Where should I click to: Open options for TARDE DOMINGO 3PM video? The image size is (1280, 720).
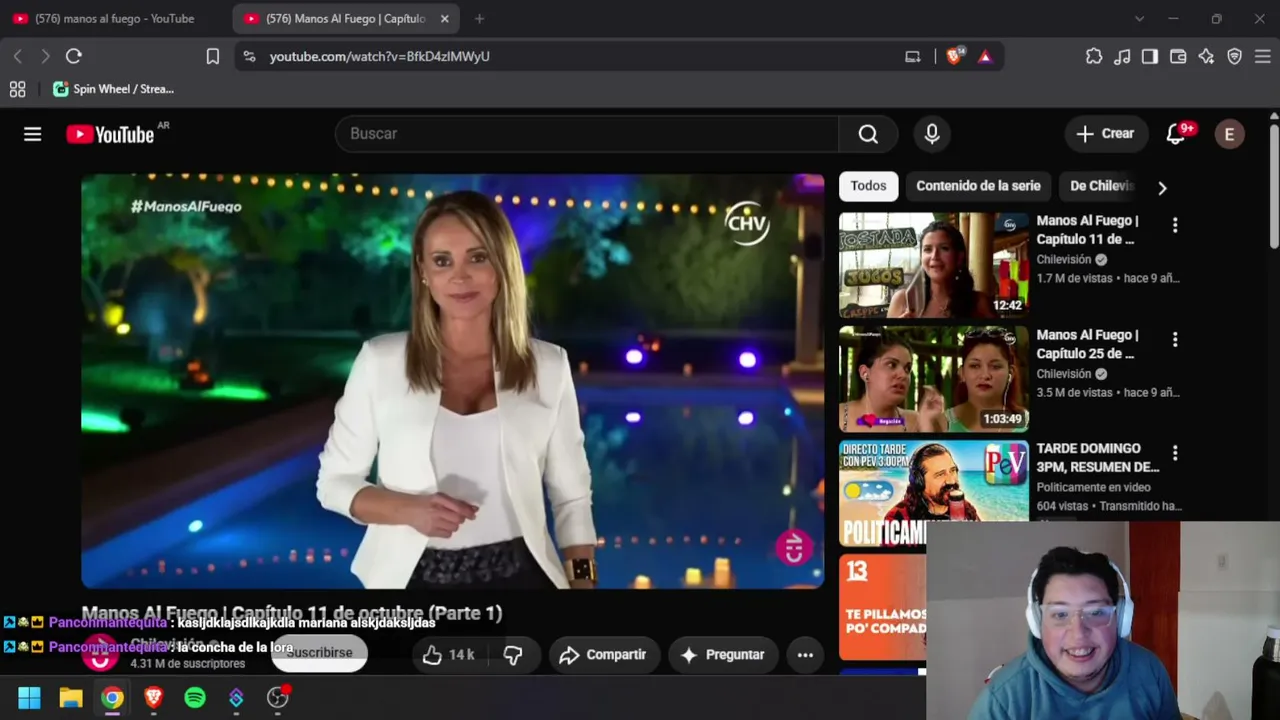click(x=1175, y=454)
